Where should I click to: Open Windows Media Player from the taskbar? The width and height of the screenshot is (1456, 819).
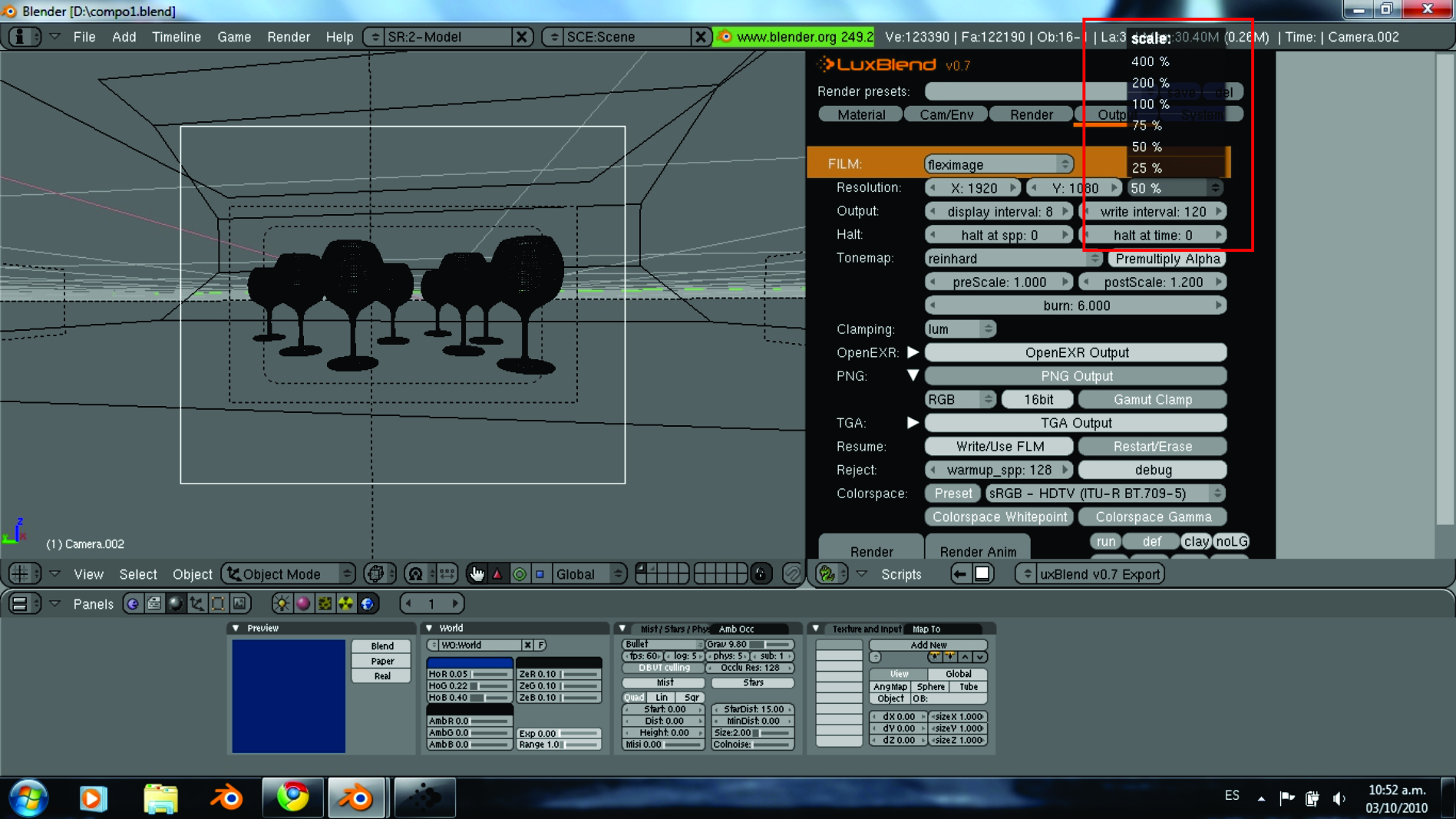click(93, 798)
